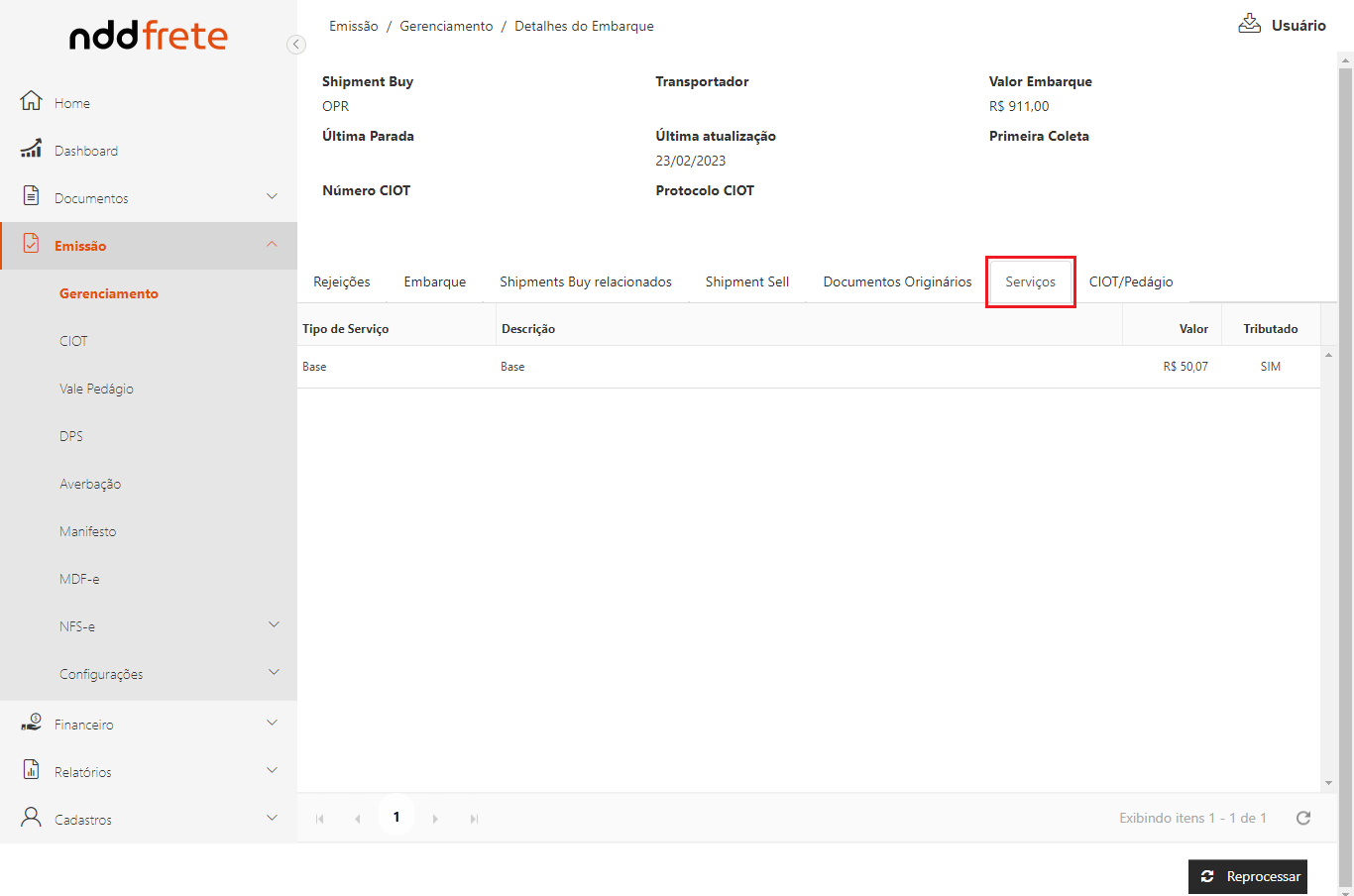Expand the Configurações submenu chevron
The width and height of the screenshot is (1354, 896).
point(274,672)
